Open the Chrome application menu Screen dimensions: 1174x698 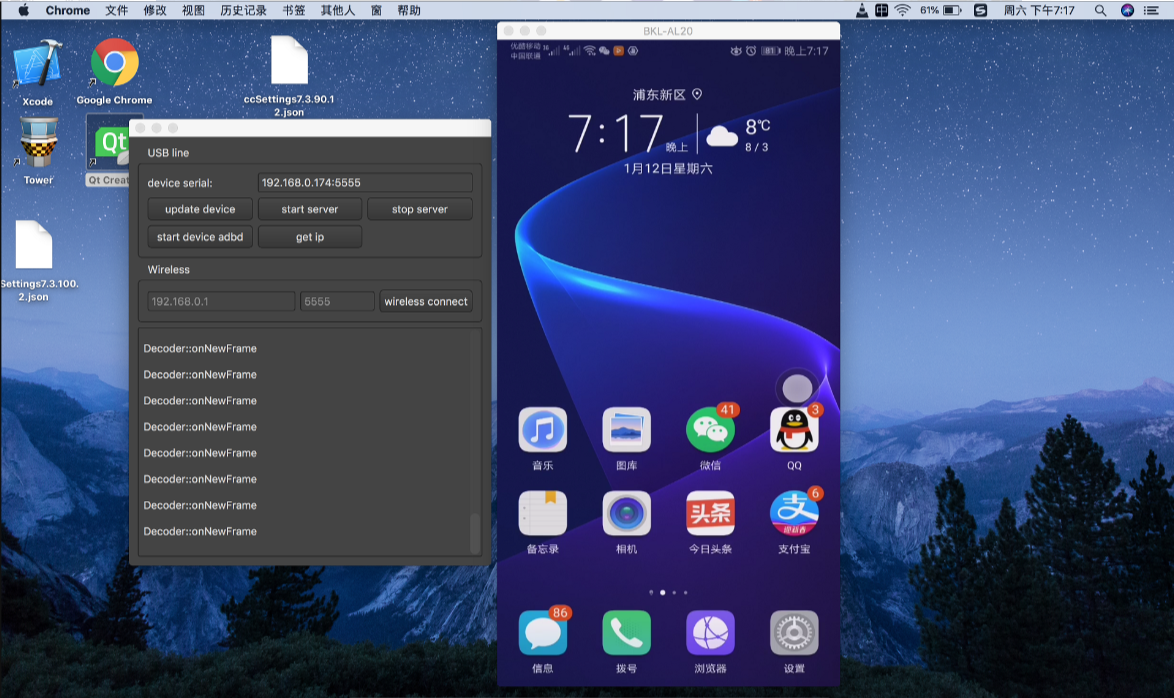[x=67, y=10]
